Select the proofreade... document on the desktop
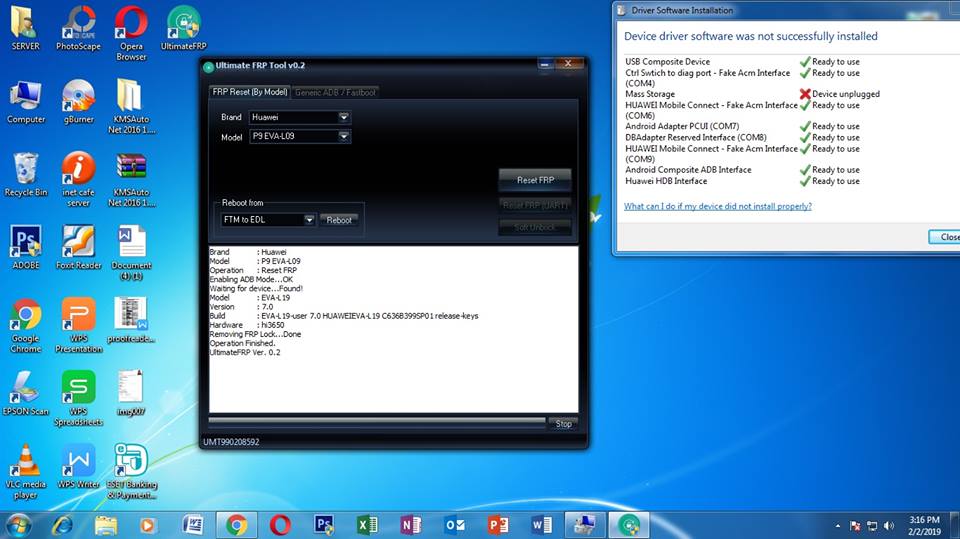 pyautogui.click(x=131, y=320)
